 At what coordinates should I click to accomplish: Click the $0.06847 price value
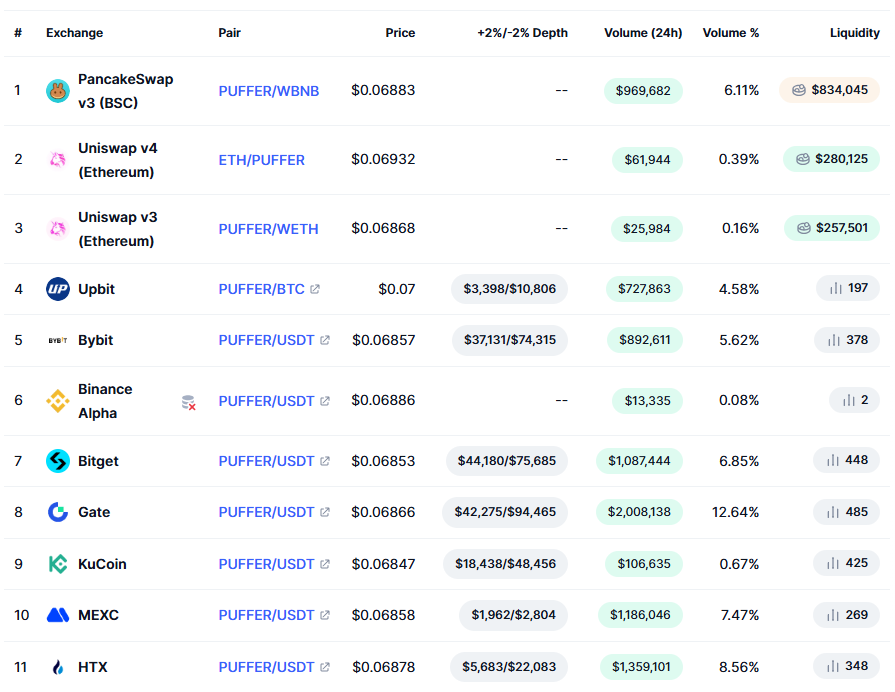(384, 564)
